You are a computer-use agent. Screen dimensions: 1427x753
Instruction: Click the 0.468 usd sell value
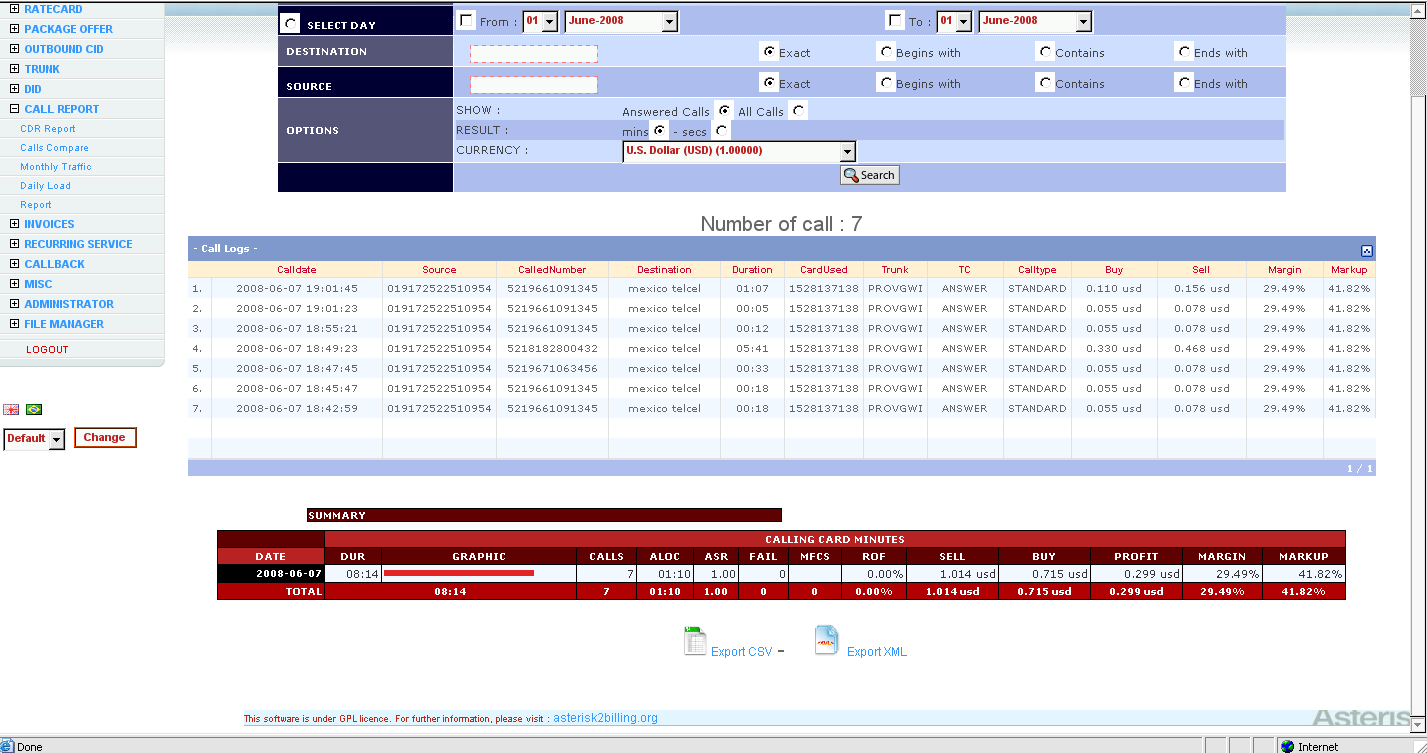pos(1201,349)
